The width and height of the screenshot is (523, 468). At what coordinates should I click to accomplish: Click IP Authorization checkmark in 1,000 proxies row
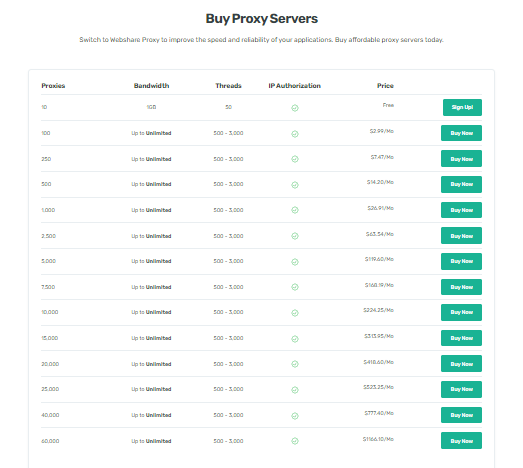coord(295,210)
